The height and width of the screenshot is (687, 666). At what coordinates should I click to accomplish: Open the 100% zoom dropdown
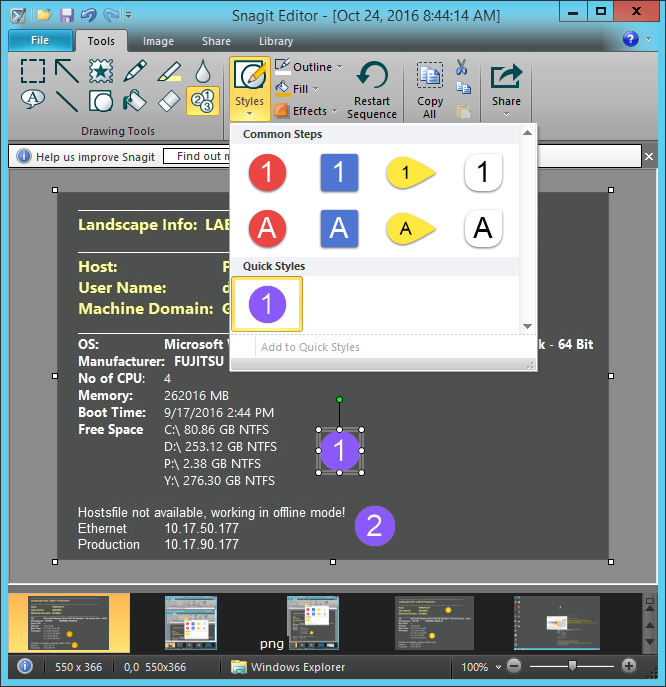point(498,667)
